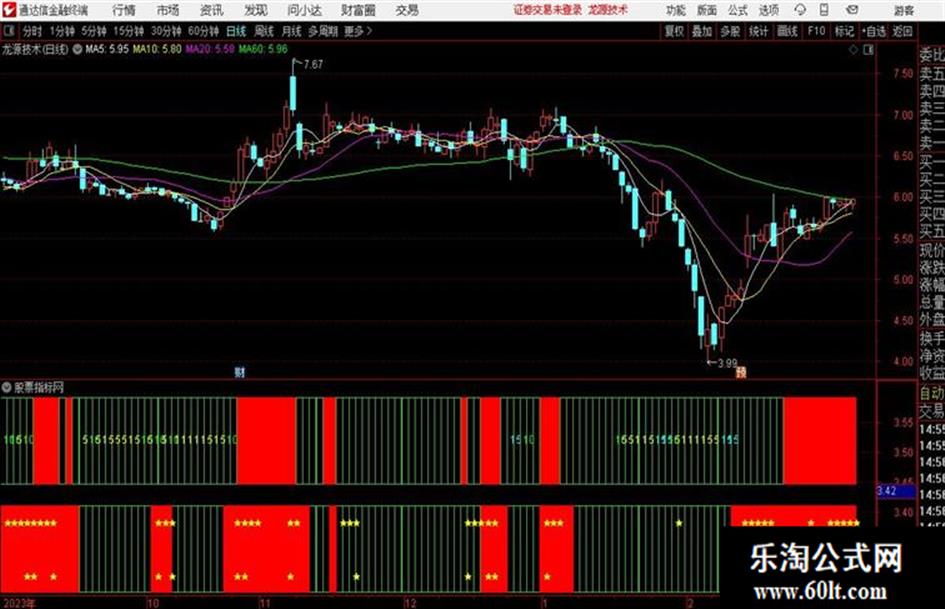945x609 pixels.
Task: Click the 叠加 overlay toolbar button
Action: pyautogui.click(x=702, y=31)
